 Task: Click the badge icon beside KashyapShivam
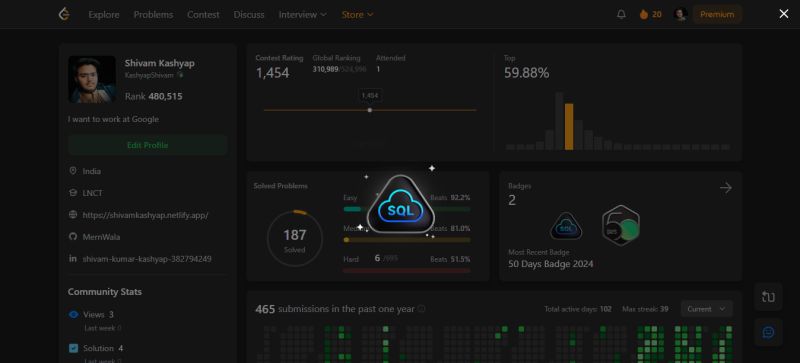point(180,75)
